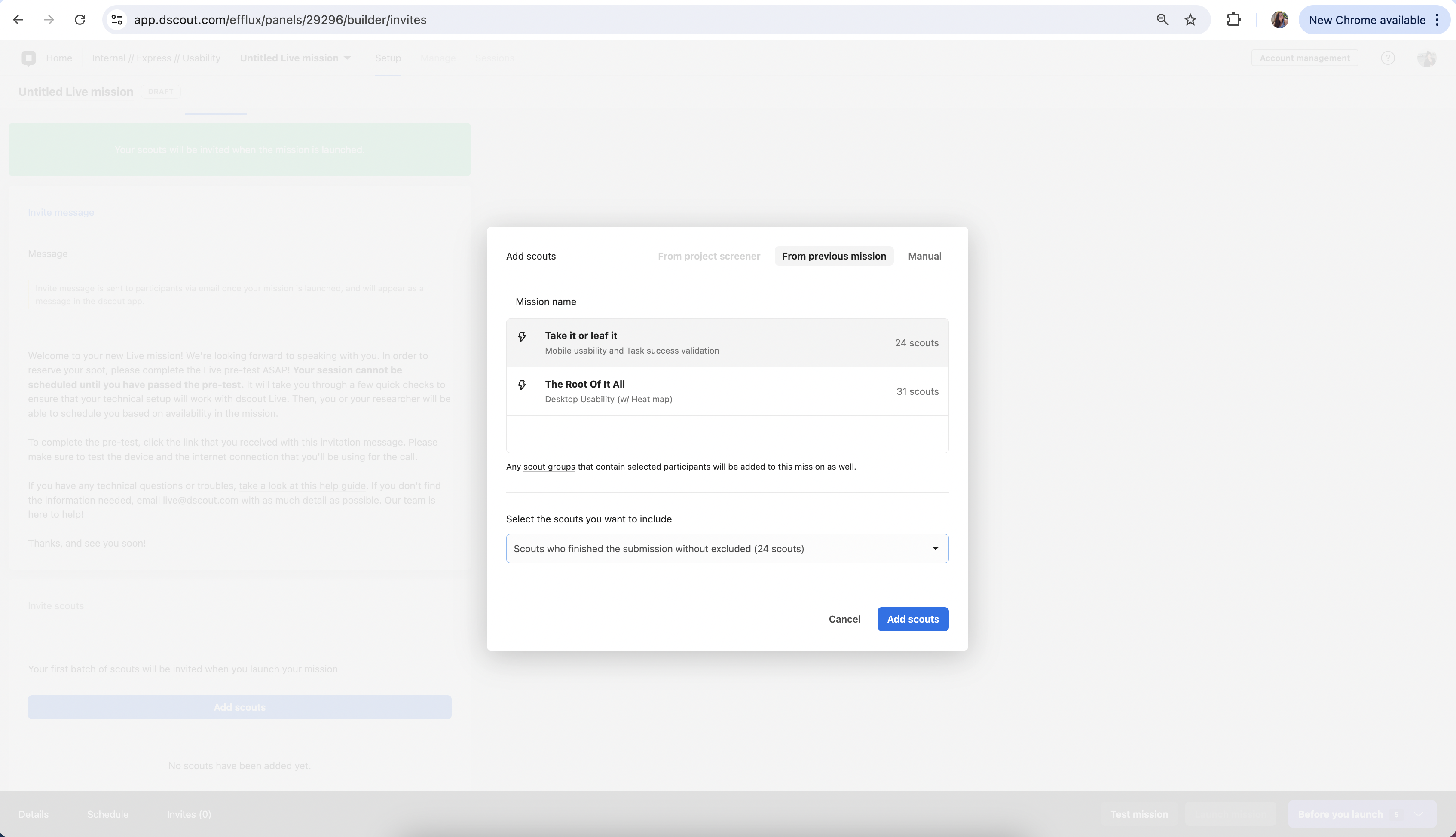The width and height of the screenshot is (1456, 837).
Task: Click the help question mark icon
Action: pos(1388,58)
